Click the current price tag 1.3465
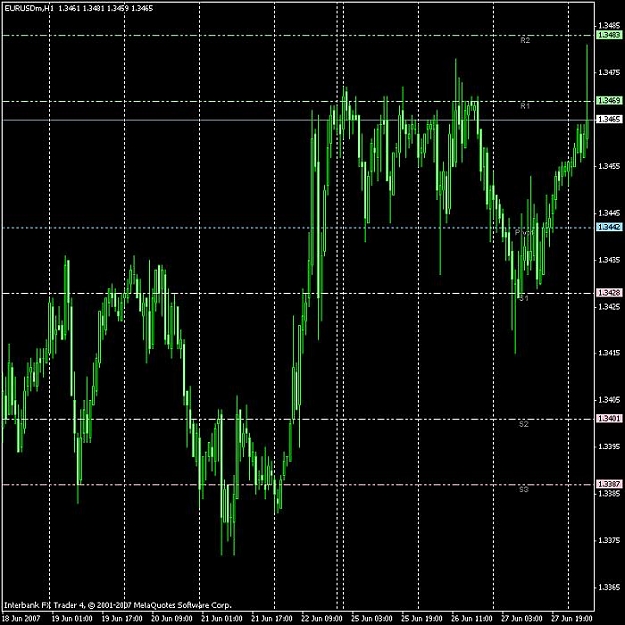This screenshot has width=625, height=625. point(609,119)
